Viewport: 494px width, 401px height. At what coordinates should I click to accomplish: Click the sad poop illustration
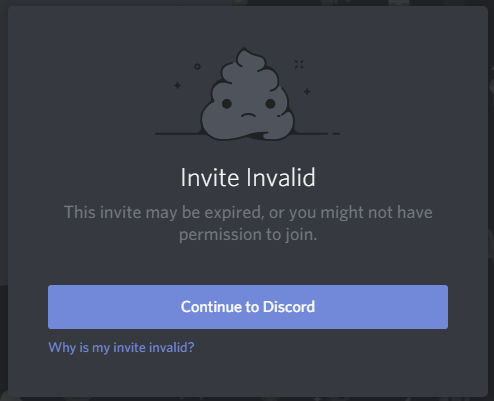pyautogui.click(x=247, y=94)
